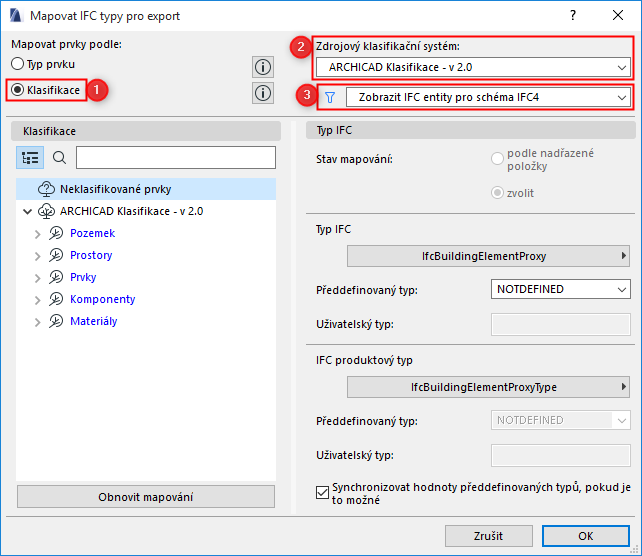Select the Prvky item
The height and width of the screenshot is (556, 642).
click(83, 277)
